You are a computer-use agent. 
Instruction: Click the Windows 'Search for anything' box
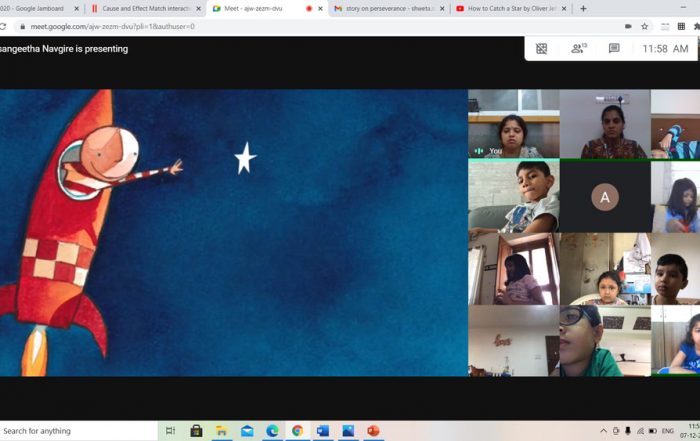79,431
